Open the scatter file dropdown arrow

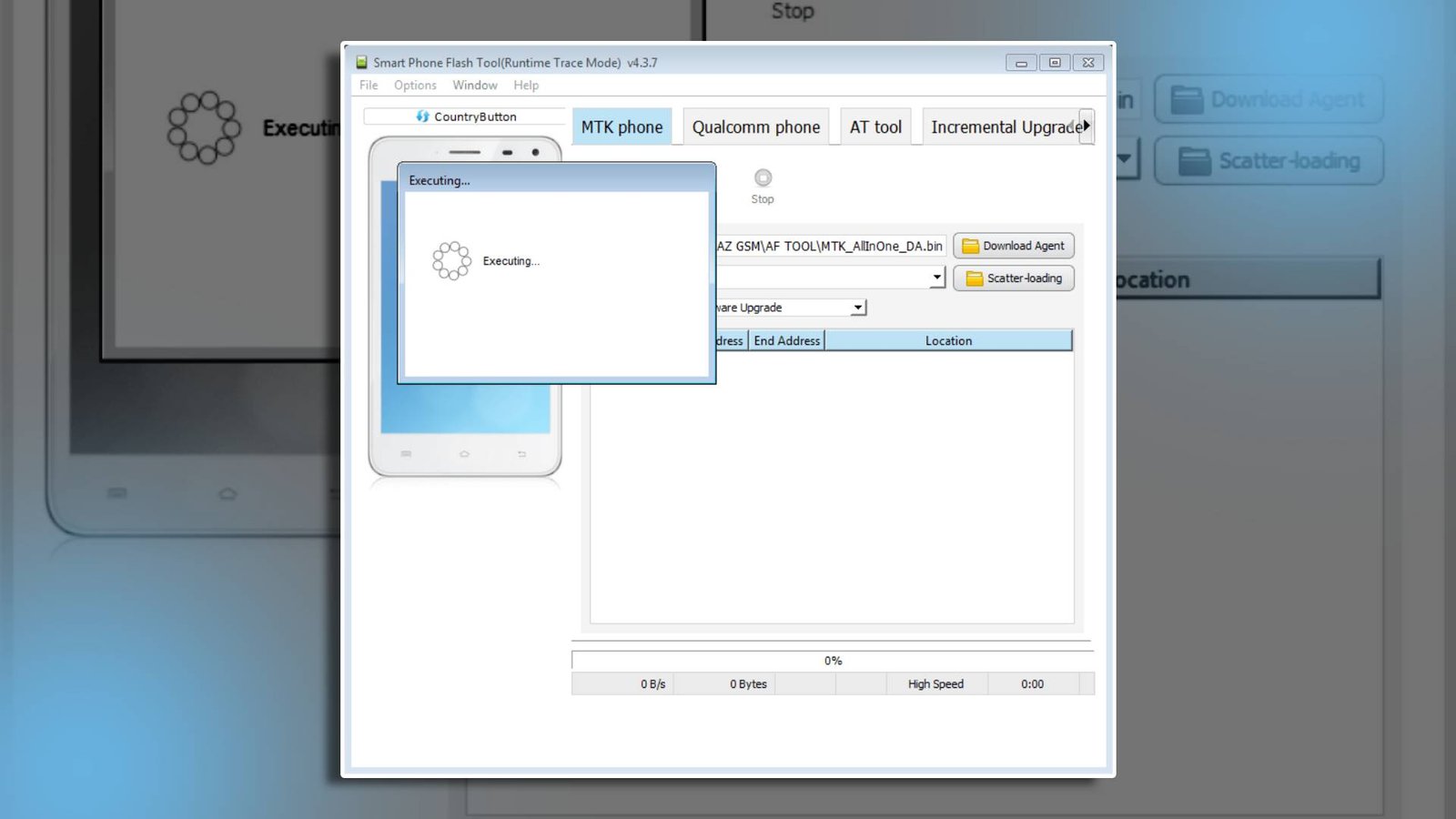[937, 277]
